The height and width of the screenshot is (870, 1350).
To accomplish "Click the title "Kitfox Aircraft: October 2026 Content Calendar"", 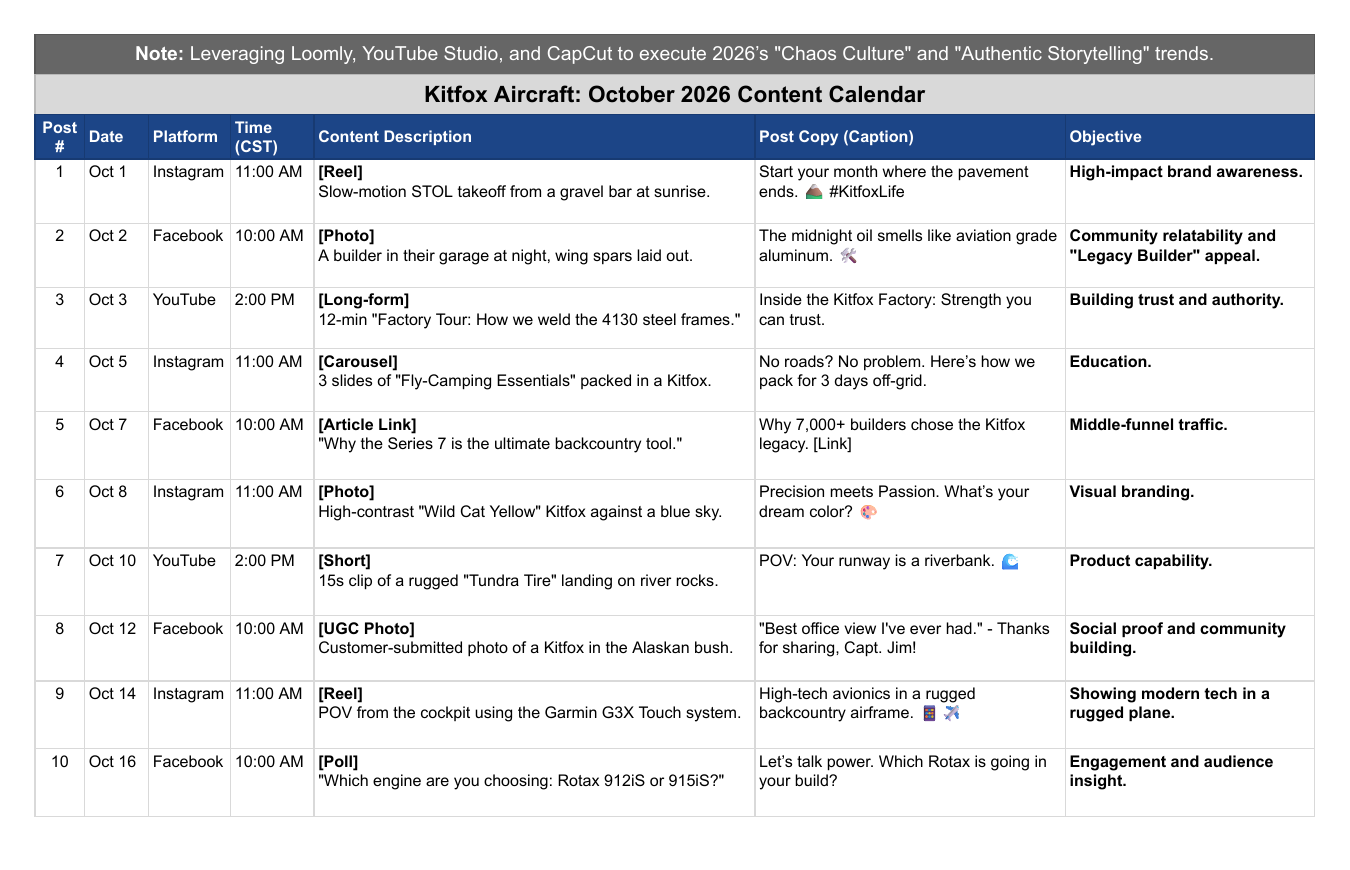I will (674, 95).
